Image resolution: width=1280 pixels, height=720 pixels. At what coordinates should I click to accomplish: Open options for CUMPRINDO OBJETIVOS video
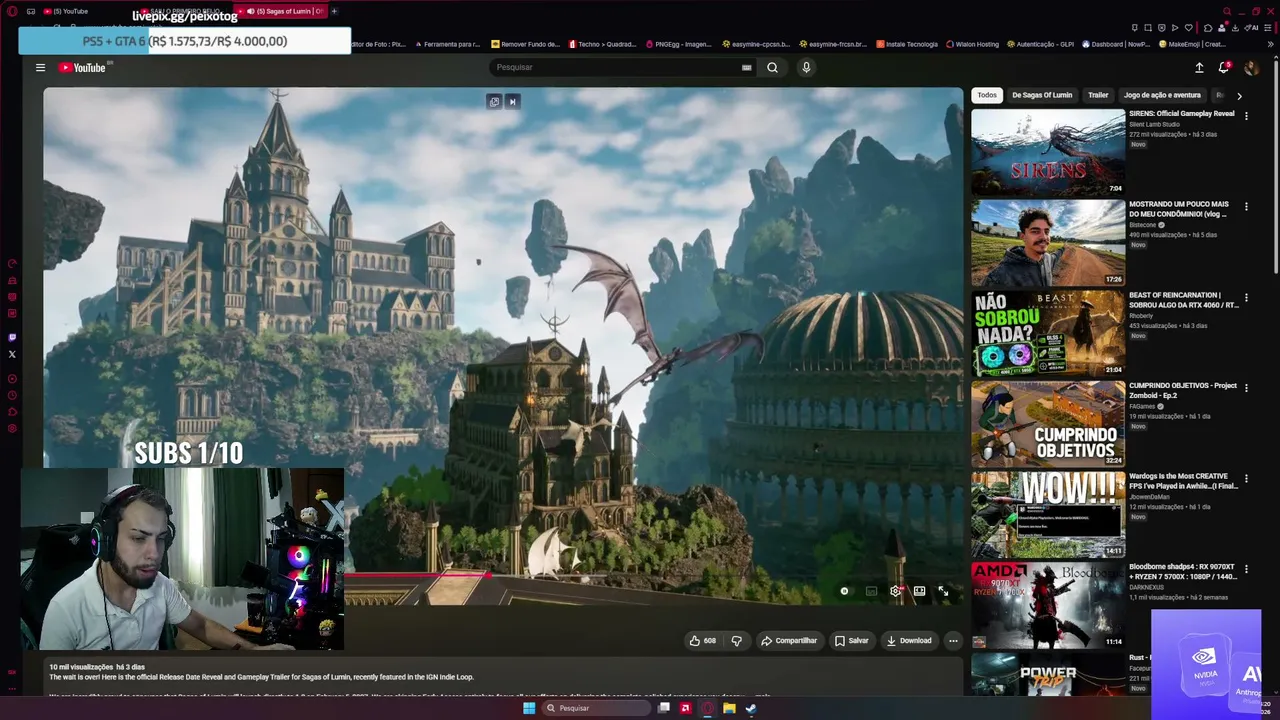pos(1246,388)
